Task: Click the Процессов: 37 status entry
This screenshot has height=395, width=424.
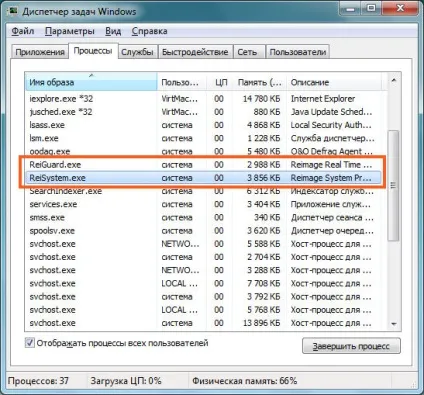Action: coord(38,381)
